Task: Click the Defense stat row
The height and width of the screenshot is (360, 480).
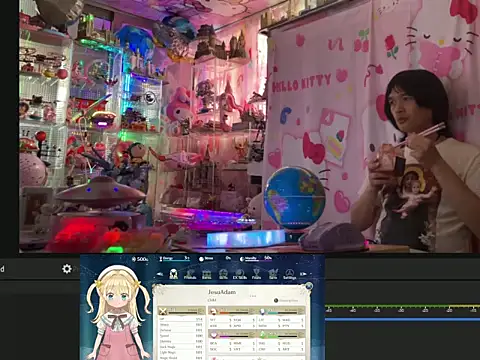Action: coord(181,330)
